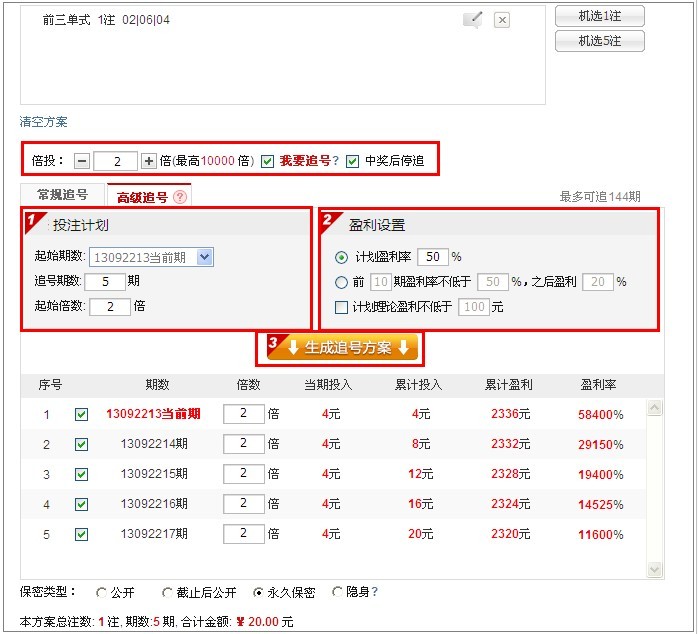
Task: Select the 计划盈利率 radio option
Action: (342, 257)
